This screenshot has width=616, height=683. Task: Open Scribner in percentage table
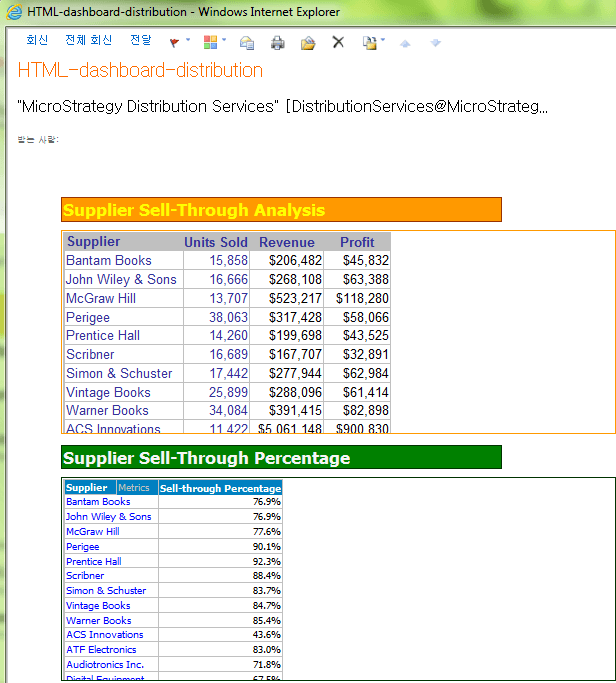pyautogui.click(x=85, y=576)
